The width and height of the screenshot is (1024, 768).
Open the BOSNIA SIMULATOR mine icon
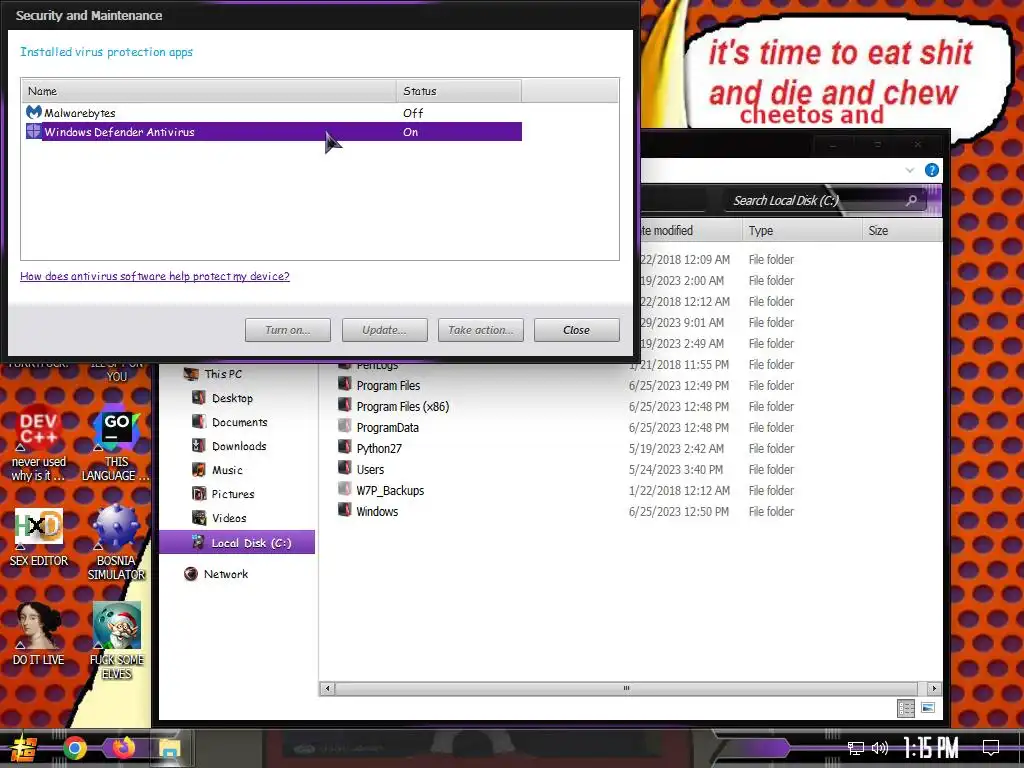click(x=116, y=526)
